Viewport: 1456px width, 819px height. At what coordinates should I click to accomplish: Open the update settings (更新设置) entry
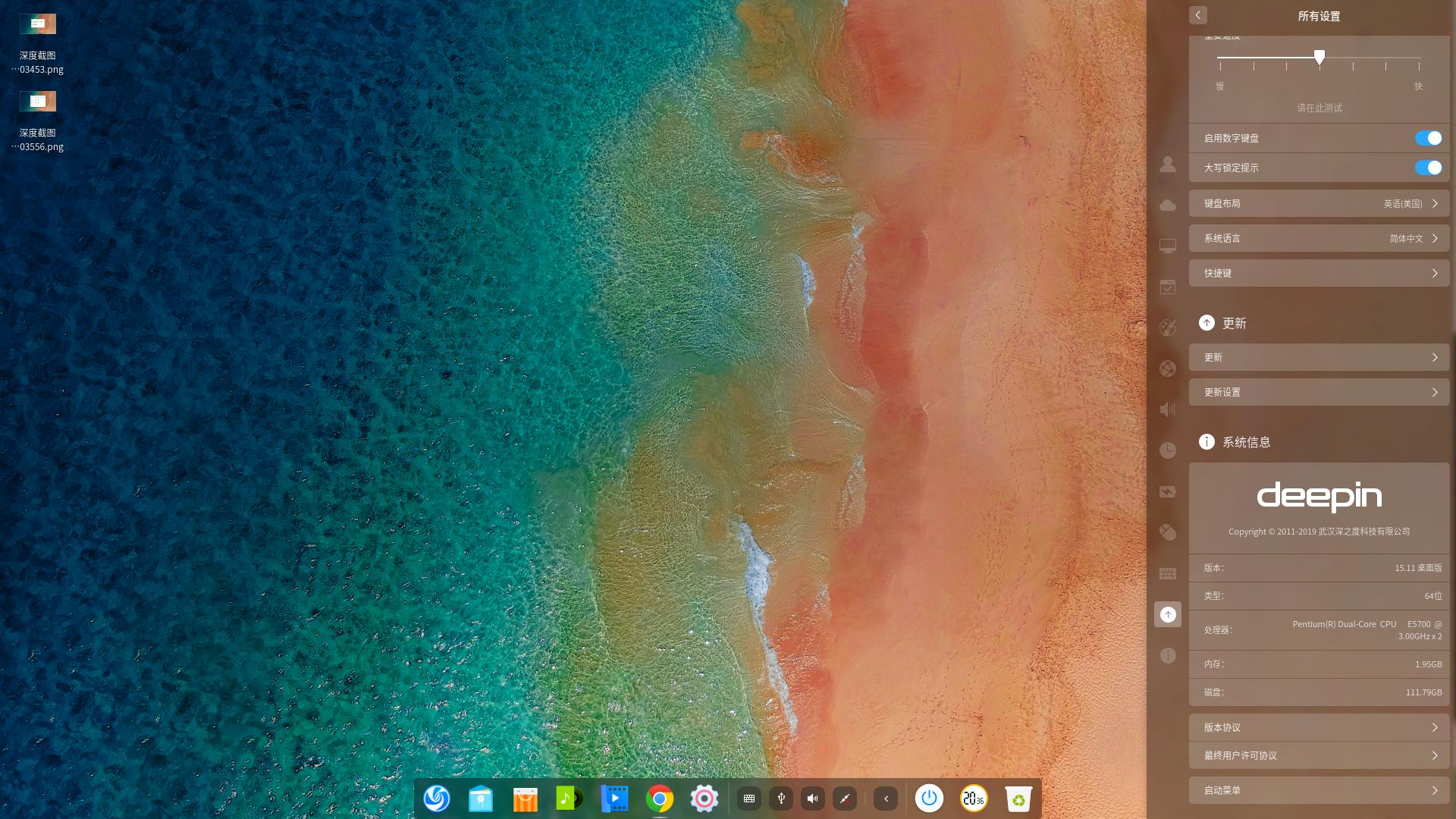(x=1319, y=392)
